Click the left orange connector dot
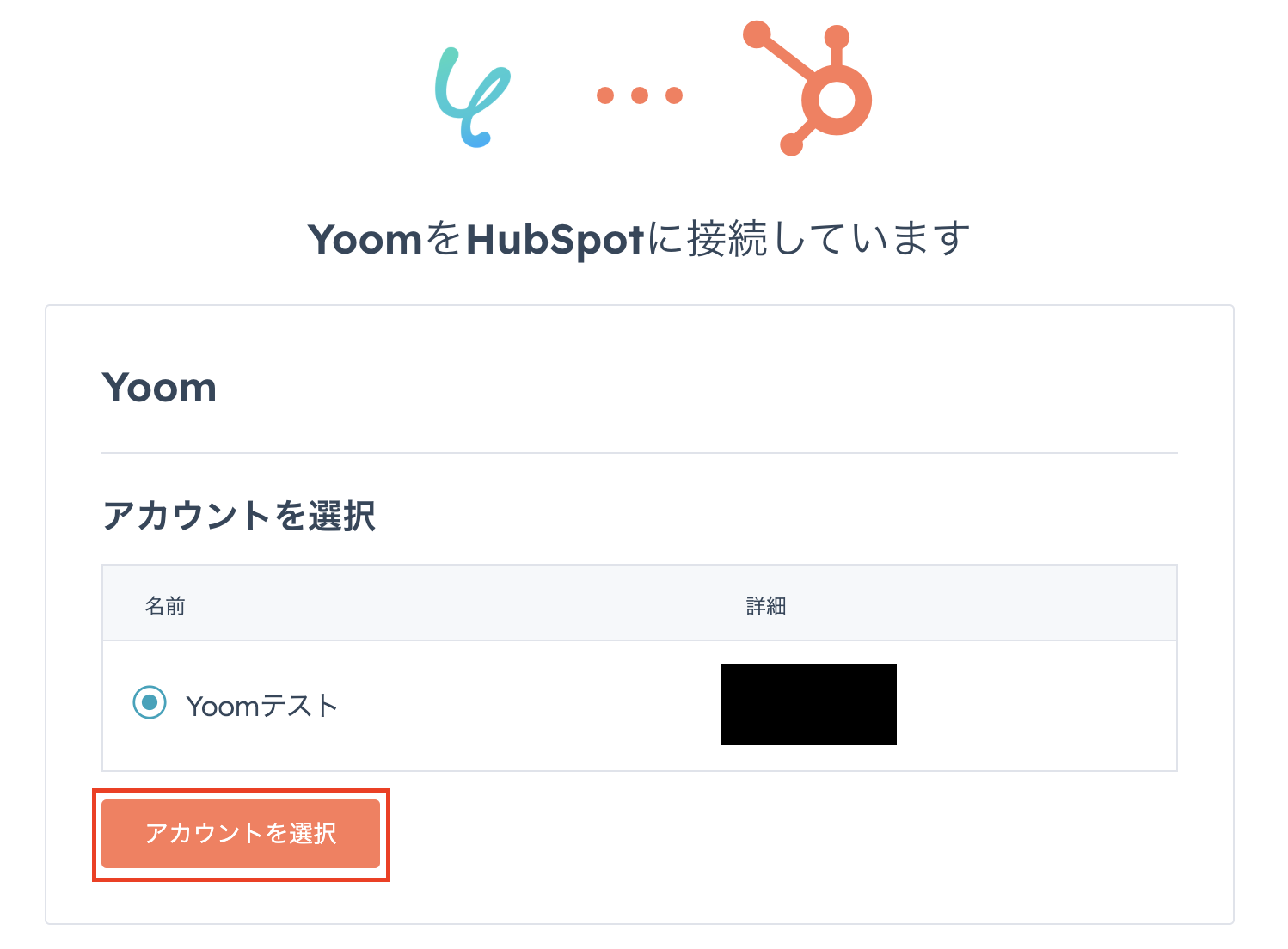The image size is (1288, 949). [x=605, y=95]
